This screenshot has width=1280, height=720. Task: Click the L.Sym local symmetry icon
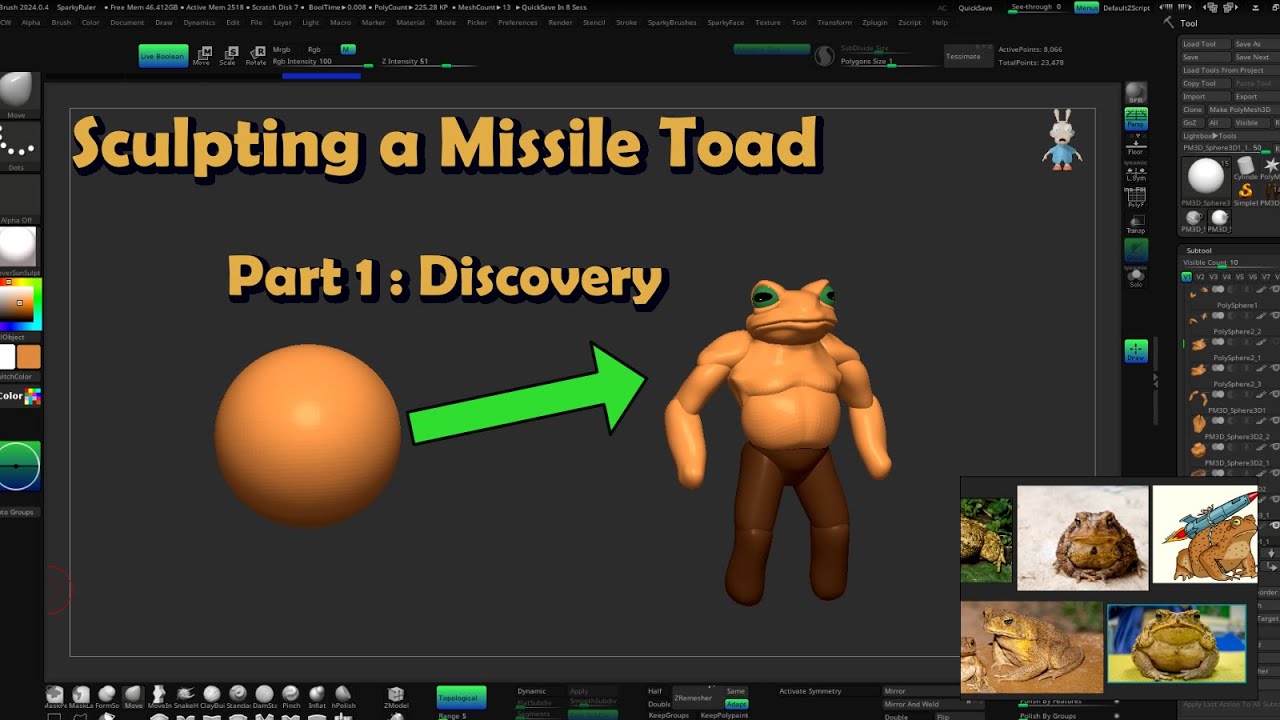(1136, 173)
